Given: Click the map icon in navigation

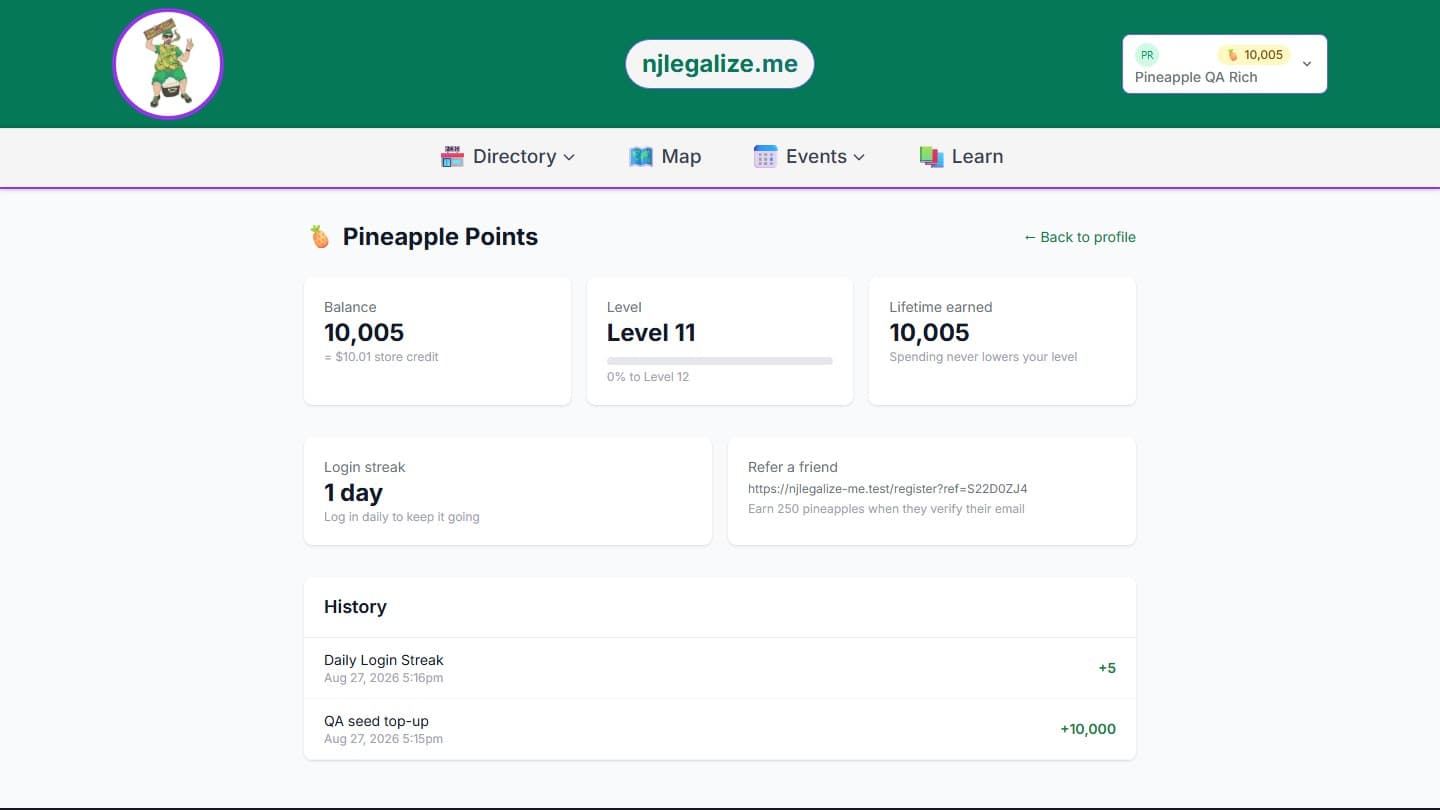Looking at the screenshot, I should tap(641, 156).
